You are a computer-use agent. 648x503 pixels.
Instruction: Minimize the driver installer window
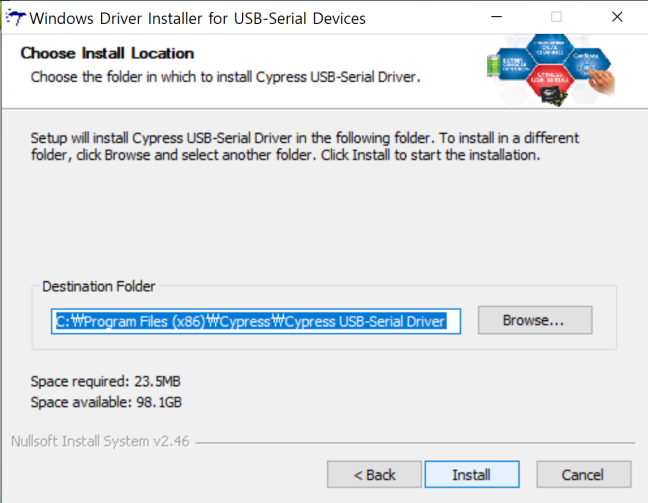pos(496,17)
